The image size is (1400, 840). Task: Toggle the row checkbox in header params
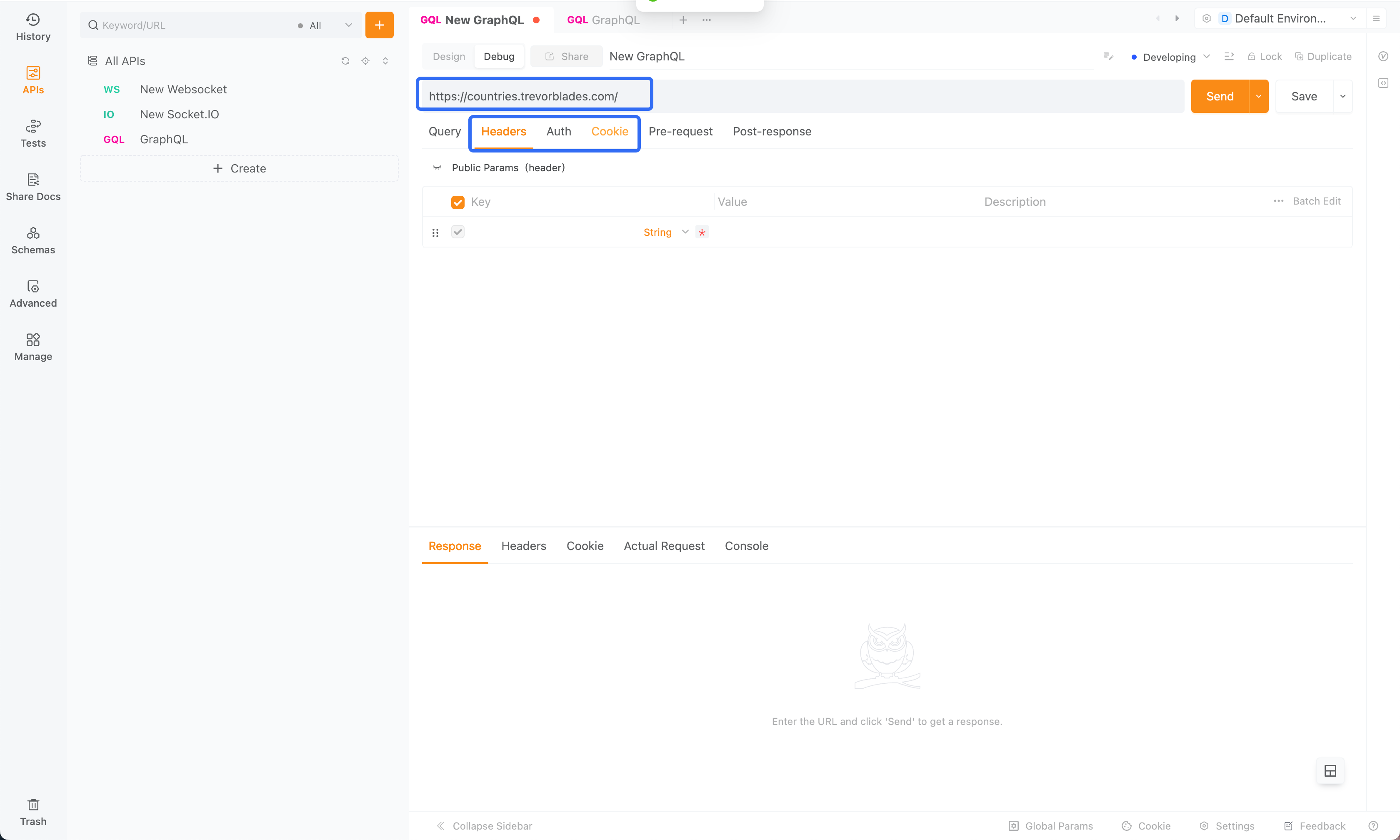458,232
